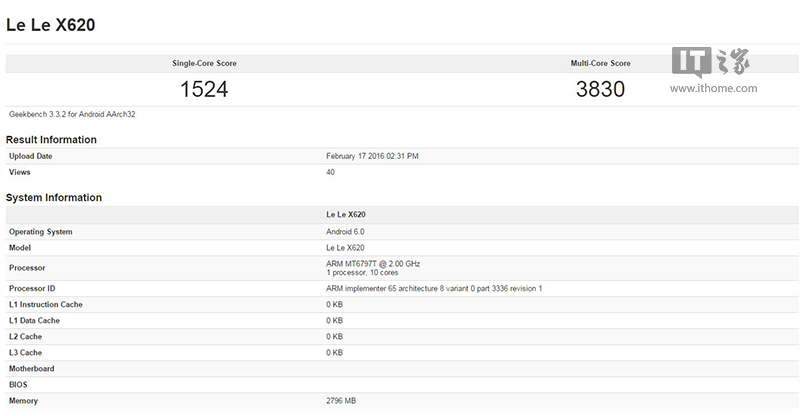
Task: Click the Model row label
Action: (x=20, y=248)
